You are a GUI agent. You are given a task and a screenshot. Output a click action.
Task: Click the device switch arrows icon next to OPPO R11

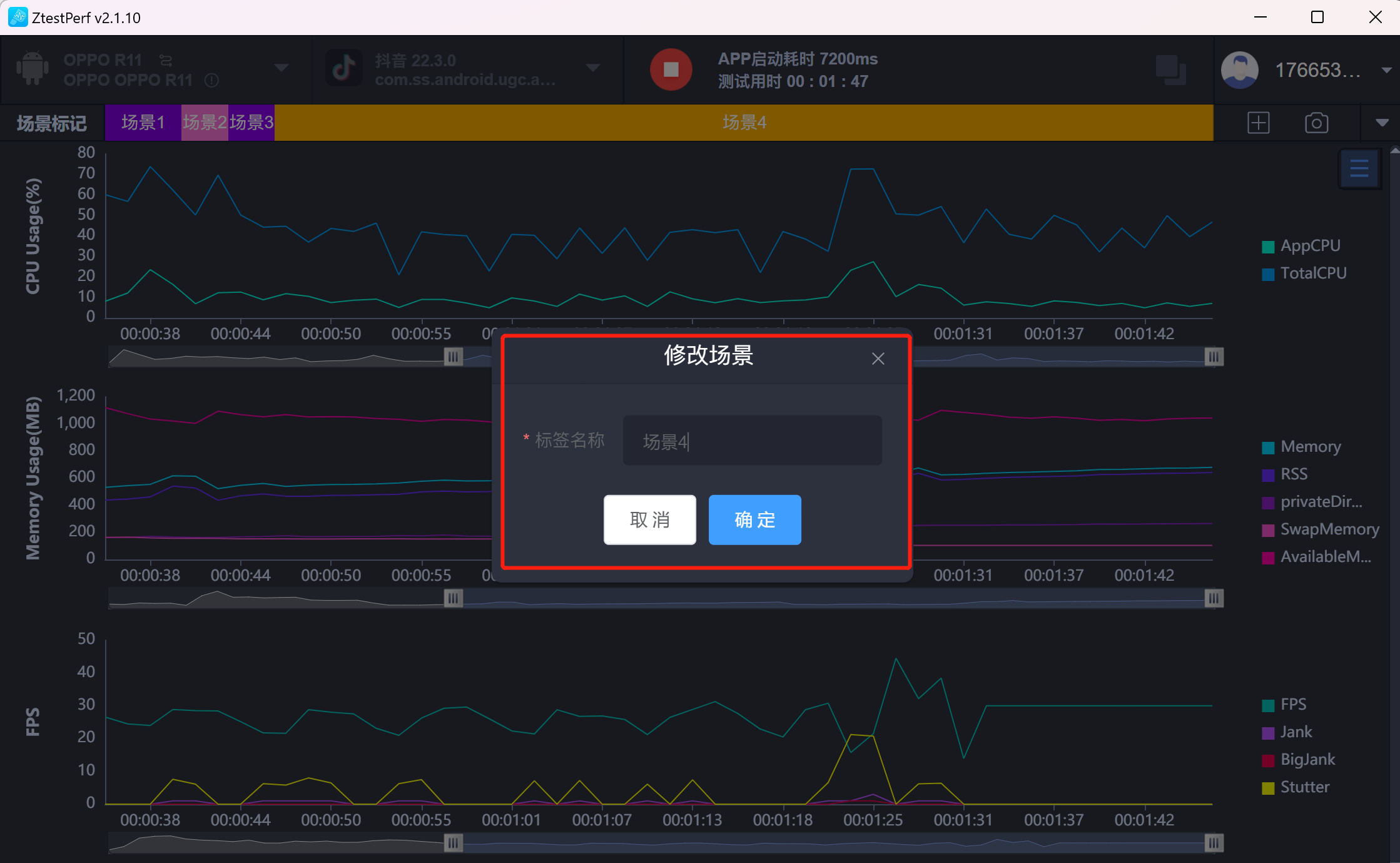166,60
